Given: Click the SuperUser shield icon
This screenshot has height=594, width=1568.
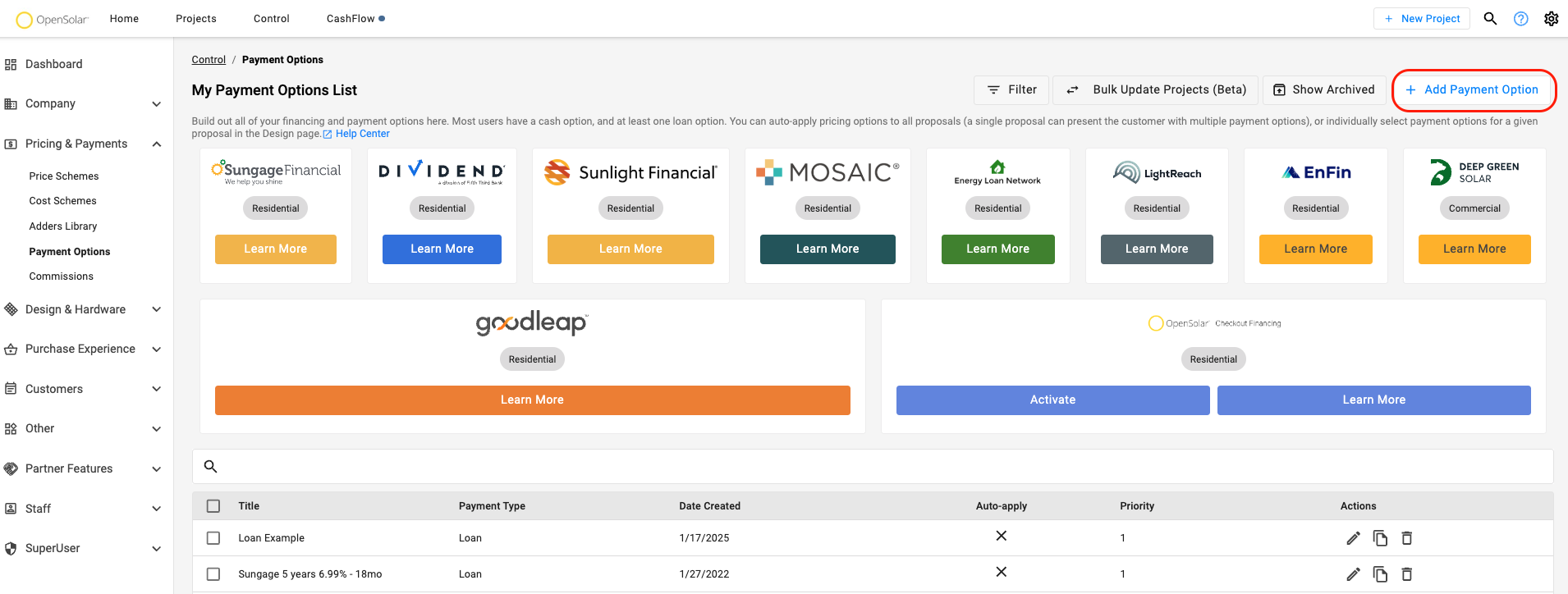Looking at the screenshot, I should [11, 548].
